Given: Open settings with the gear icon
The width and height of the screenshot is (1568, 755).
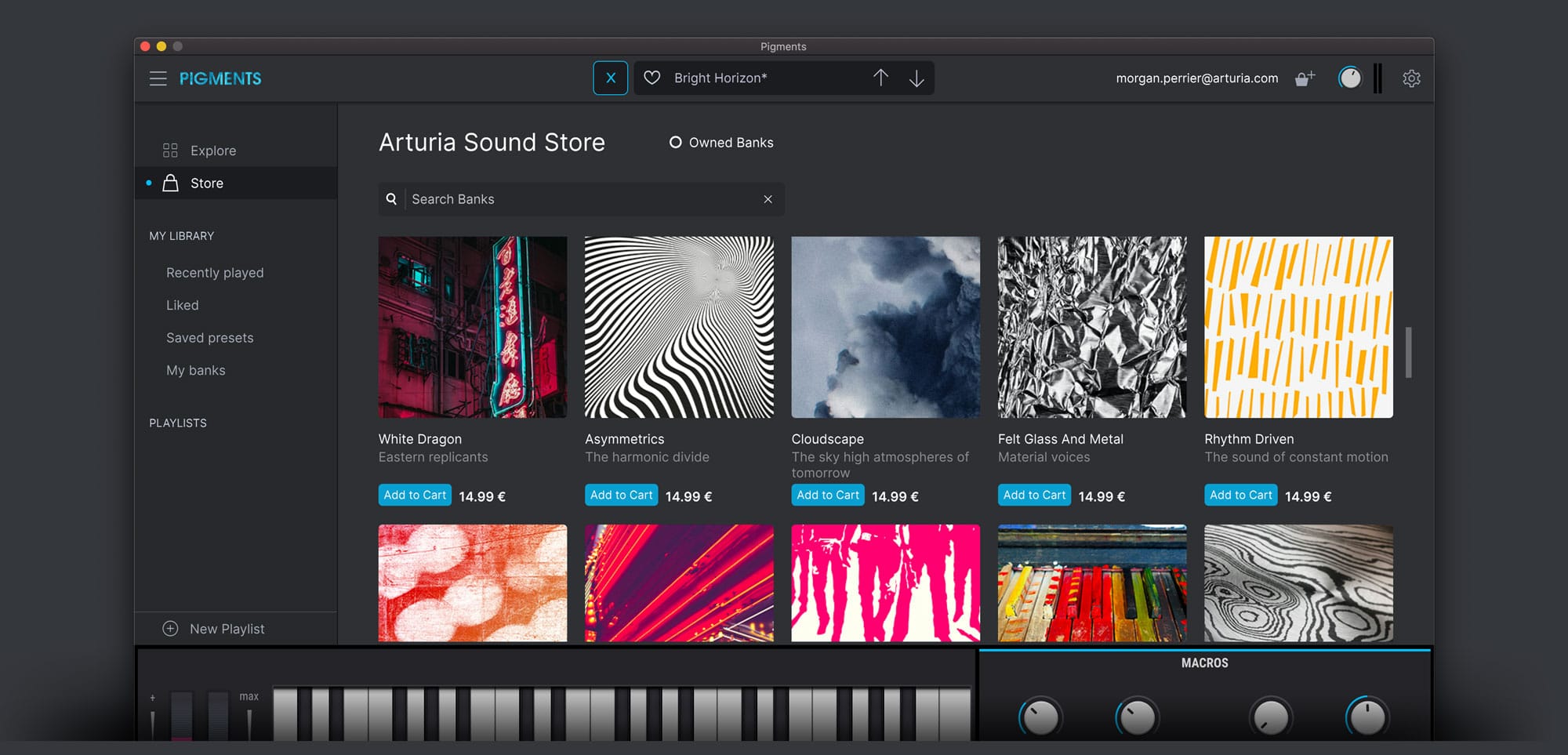Looking at the screenshot, I should click(x=1411, y=78).
